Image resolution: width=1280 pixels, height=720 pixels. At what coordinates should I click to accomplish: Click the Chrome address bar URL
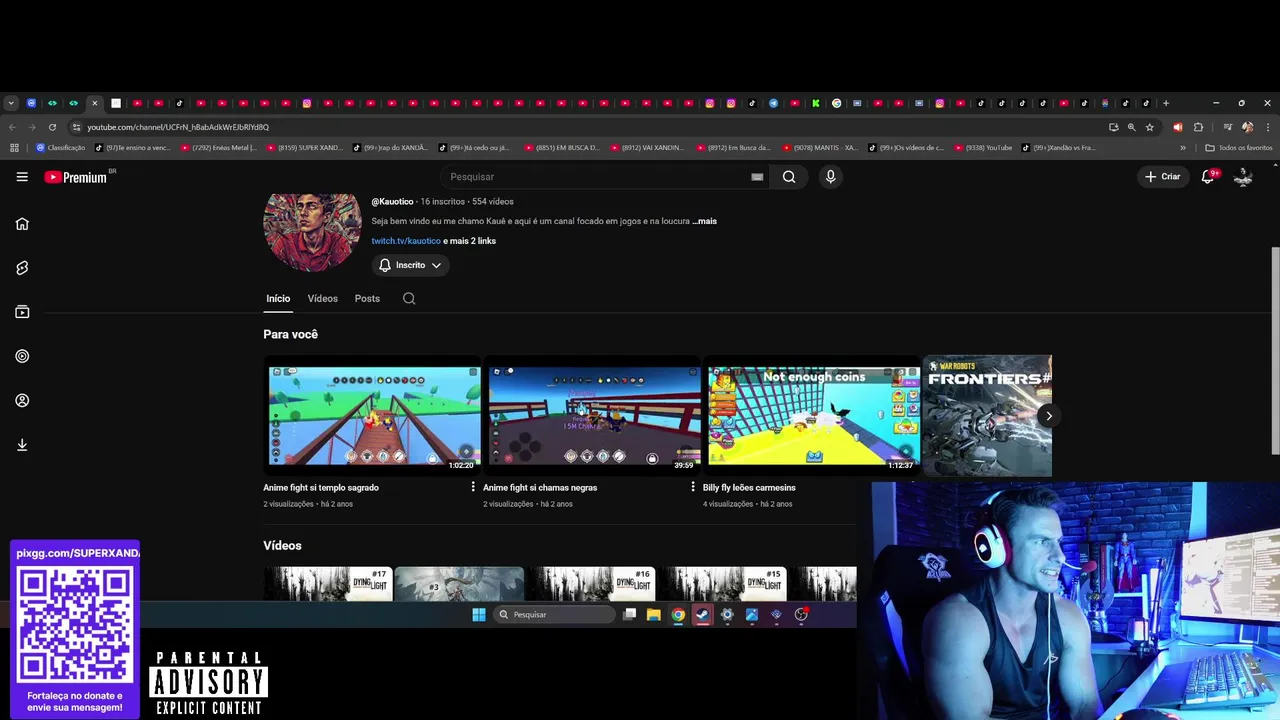[x=178, y=127]
